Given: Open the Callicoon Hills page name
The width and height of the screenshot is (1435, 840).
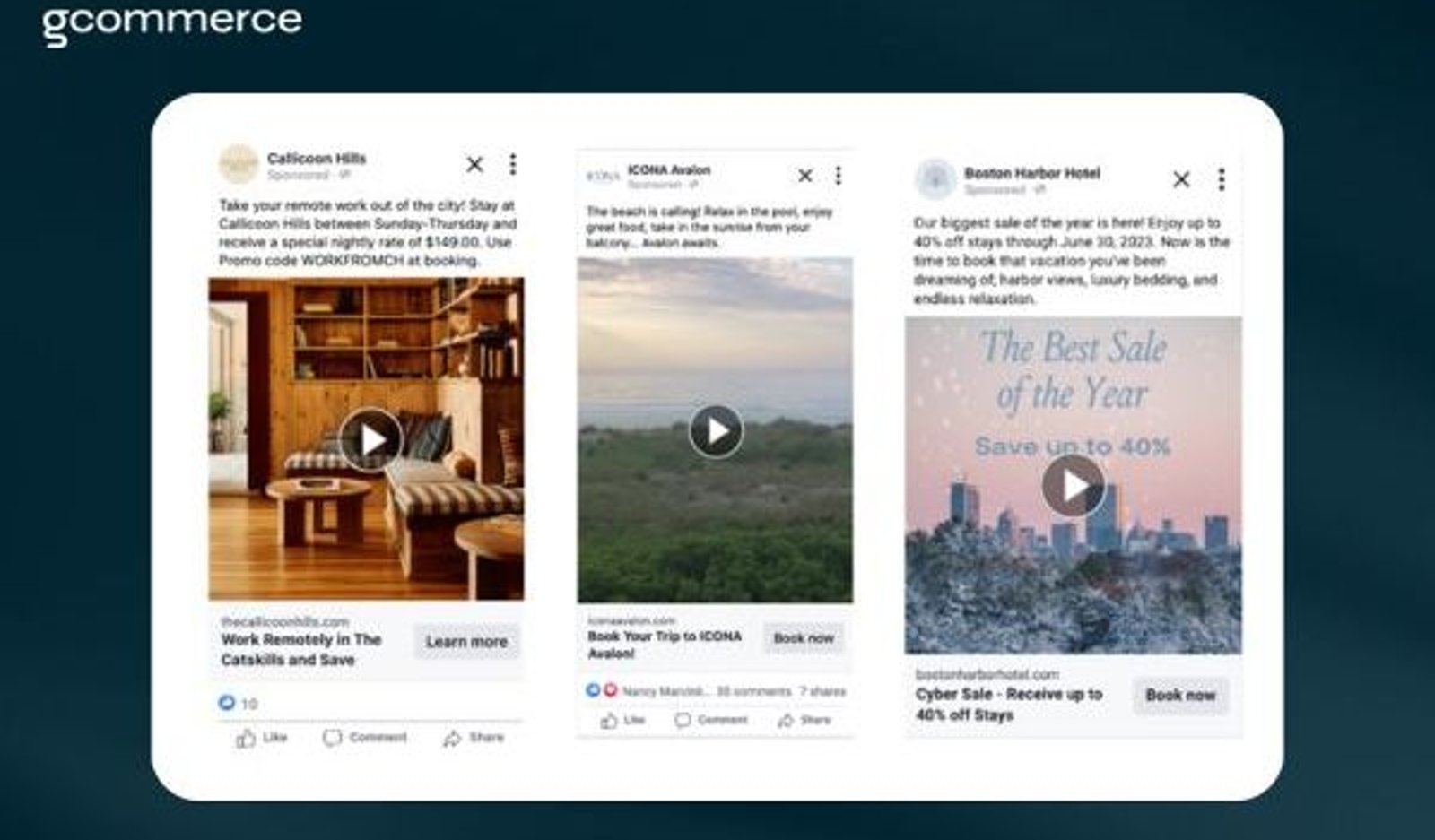Looking at the screenshot, I should point(317,158).
